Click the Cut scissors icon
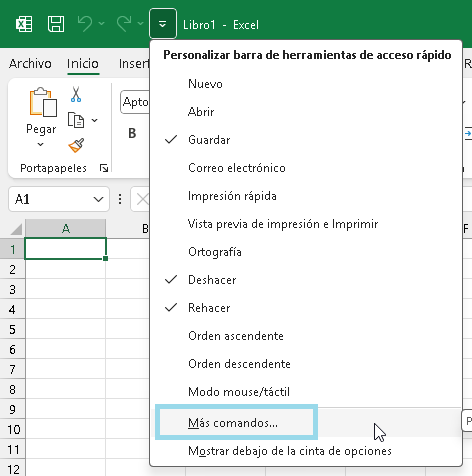 pyautogui.click(x=76, y=94)
